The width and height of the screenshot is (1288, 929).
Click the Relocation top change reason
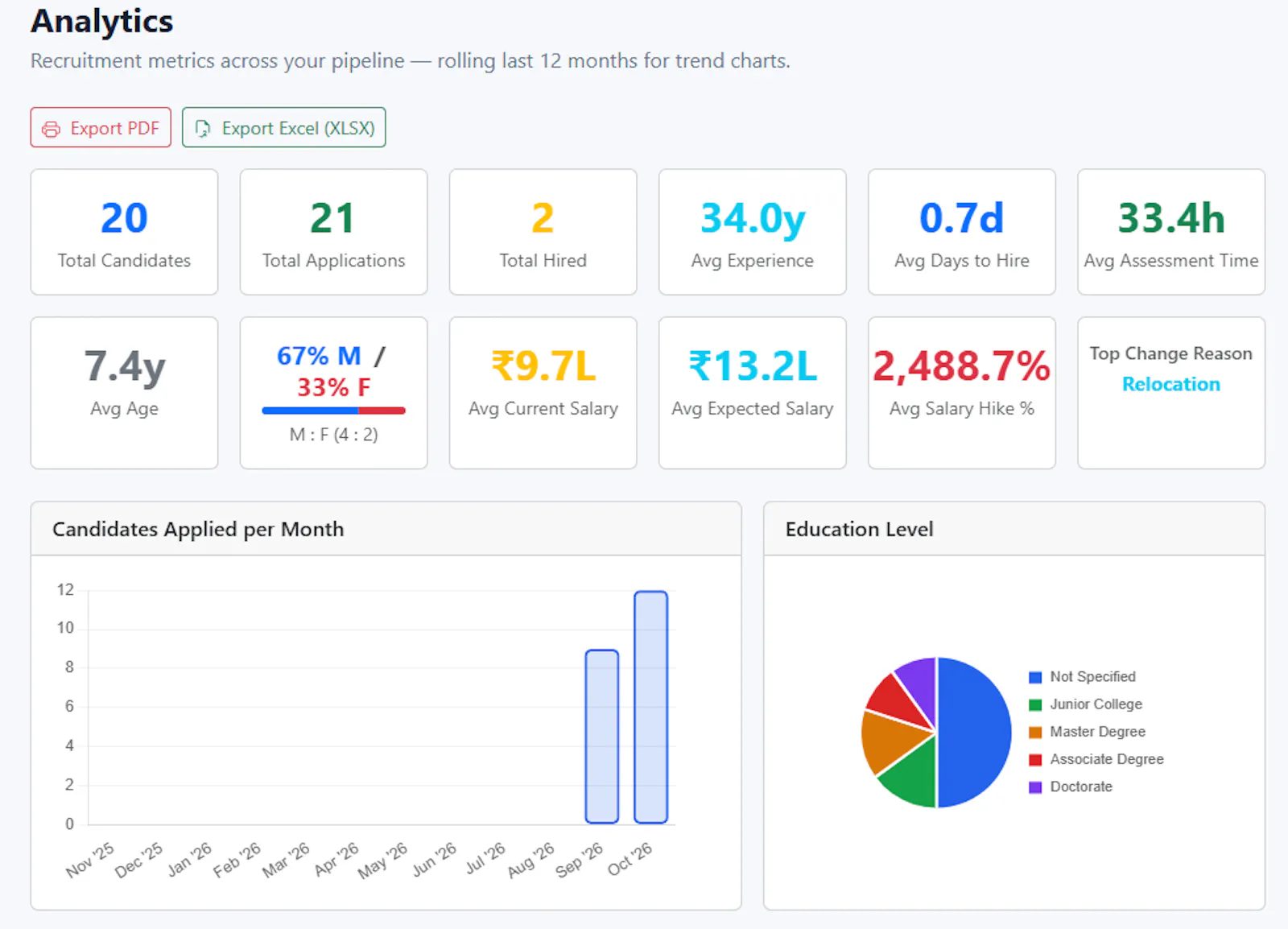1170,384
